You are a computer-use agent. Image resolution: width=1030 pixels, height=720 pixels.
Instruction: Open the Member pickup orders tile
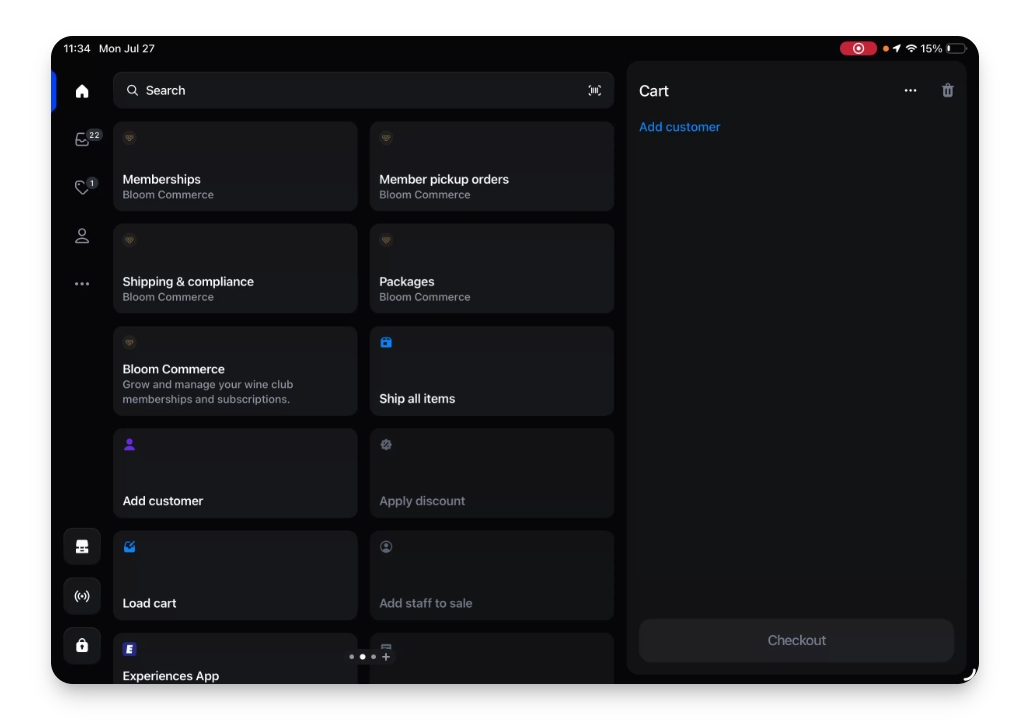point(492,166)
